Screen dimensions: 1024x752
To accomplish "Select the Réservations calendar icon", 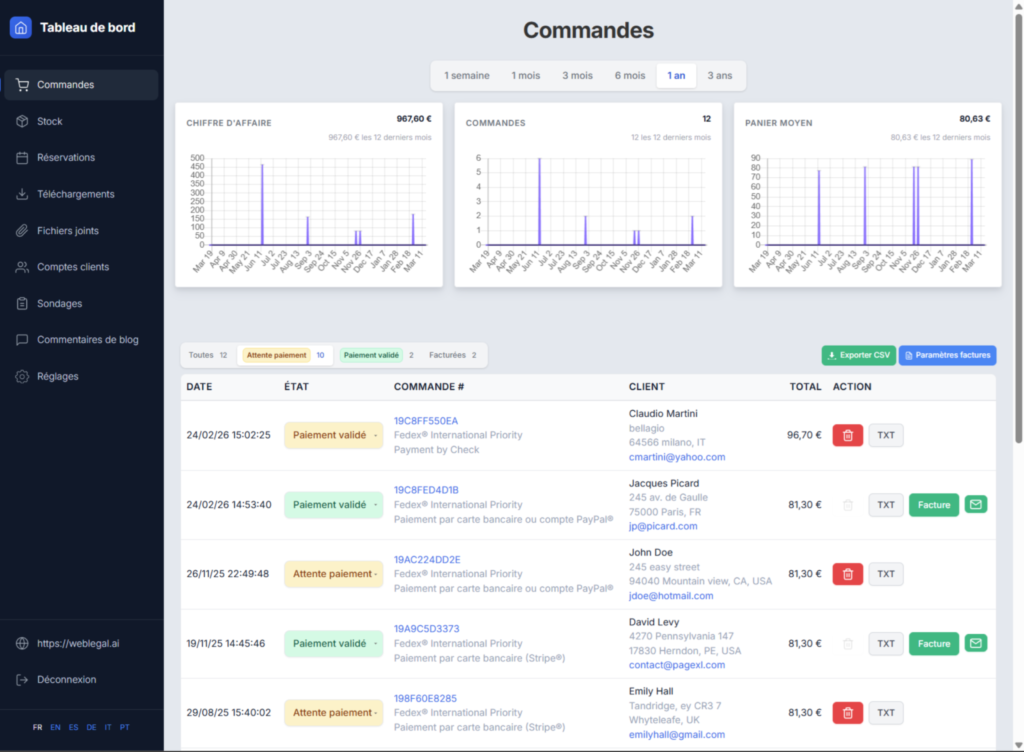I will [21, 157].
